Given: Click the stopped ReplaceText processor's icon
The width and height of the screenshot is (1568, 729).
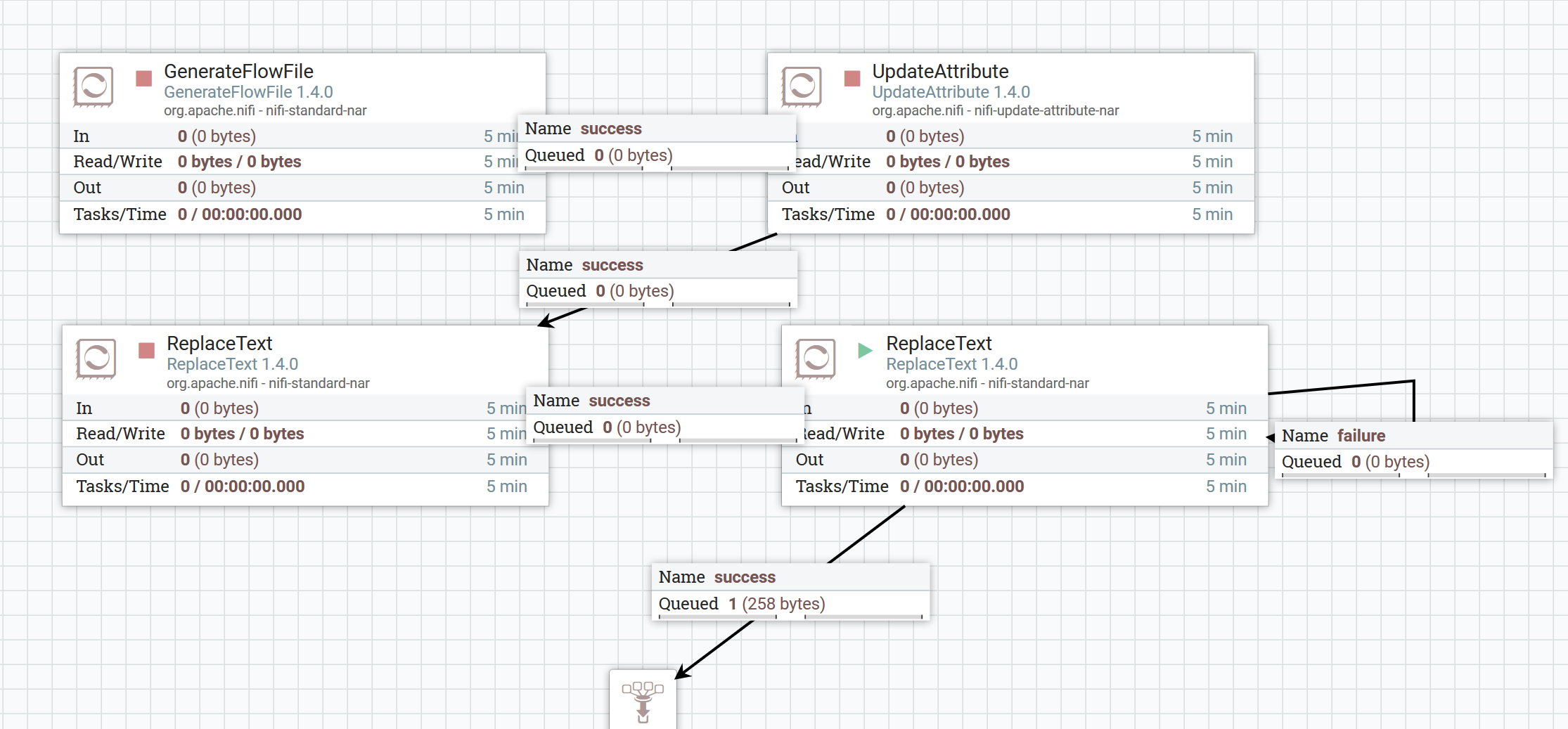Looking at the screenshot, I should (x=96, y=359).
